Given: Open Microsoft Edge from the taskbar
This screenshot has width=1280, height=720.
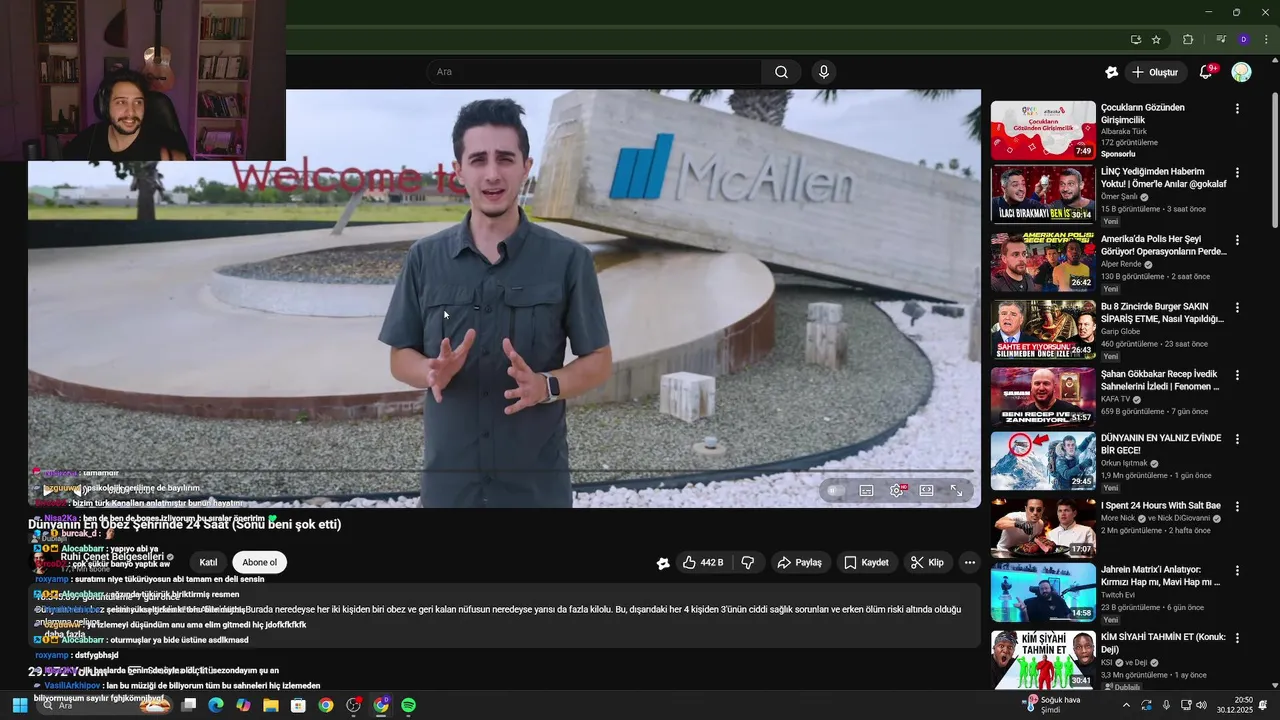Looking at the screenshot, I should pos(215,705).
